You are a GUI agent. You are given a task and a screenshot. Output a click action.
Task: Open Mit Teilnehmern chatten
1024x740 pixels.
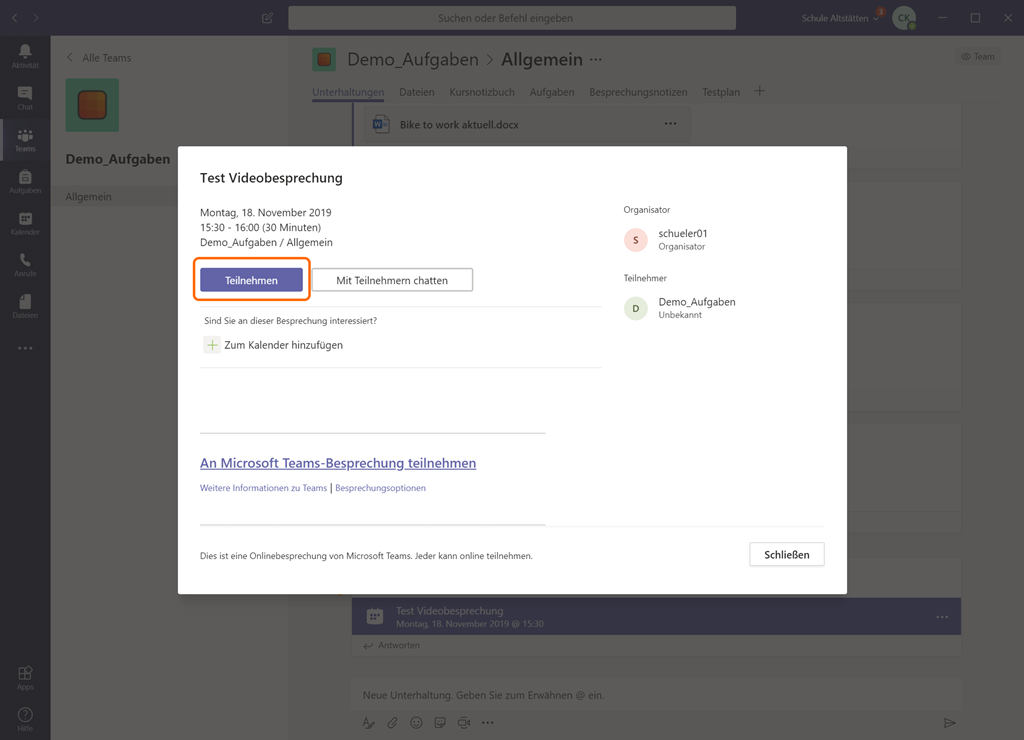pyautogui.click(x=392, y=280)
